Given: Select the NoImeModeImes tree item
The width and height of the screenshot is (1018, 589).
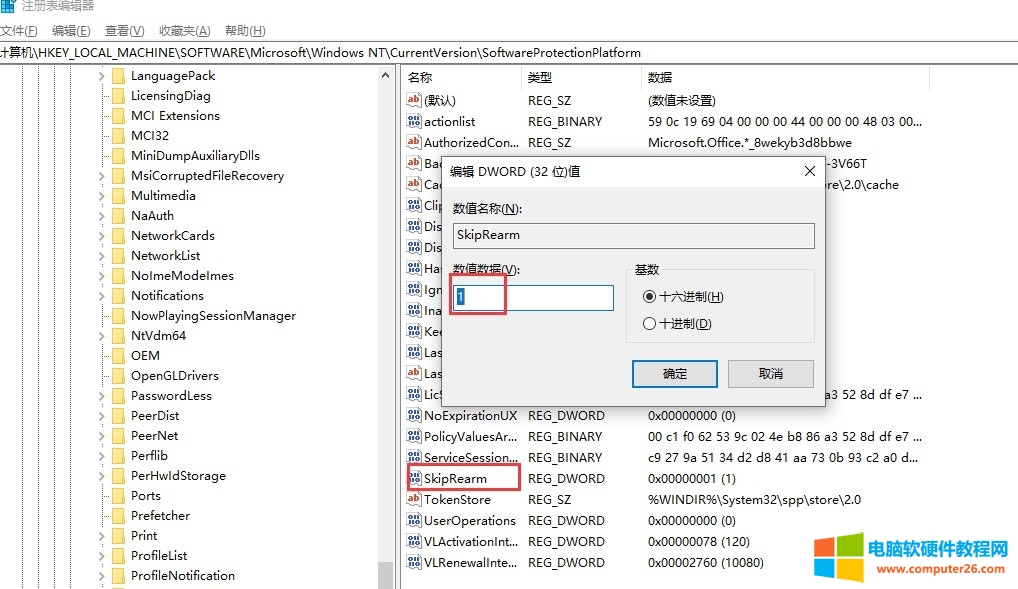Looking at the screenshot, I should [182, 276].
